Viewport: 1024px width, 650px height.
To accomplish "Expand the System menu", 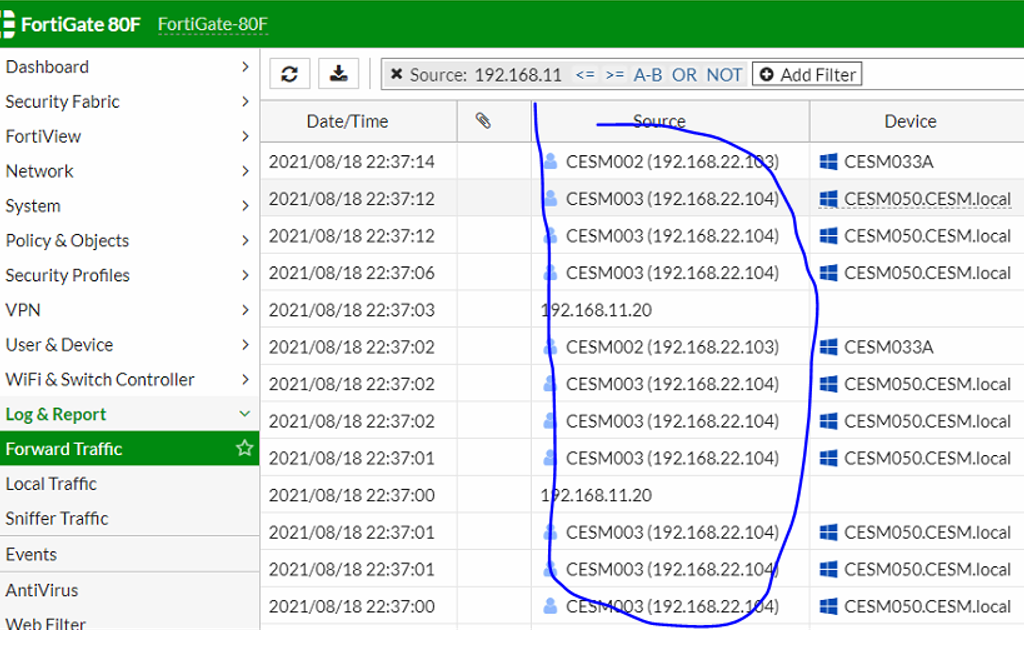I will tap(129, 205).
